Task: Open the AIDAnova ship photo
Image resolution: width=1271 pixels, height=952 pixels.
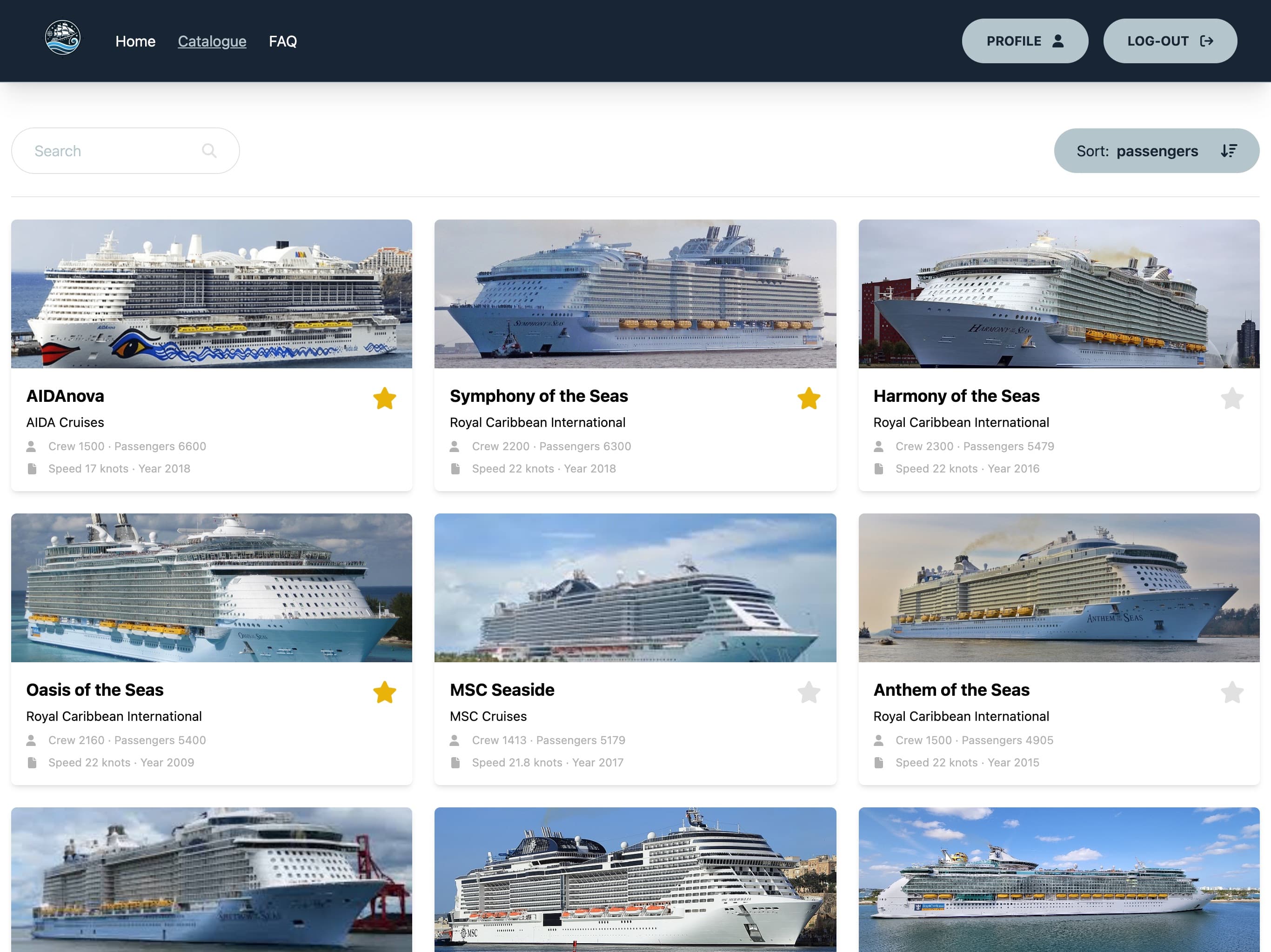Action: [x=212, y=293]
